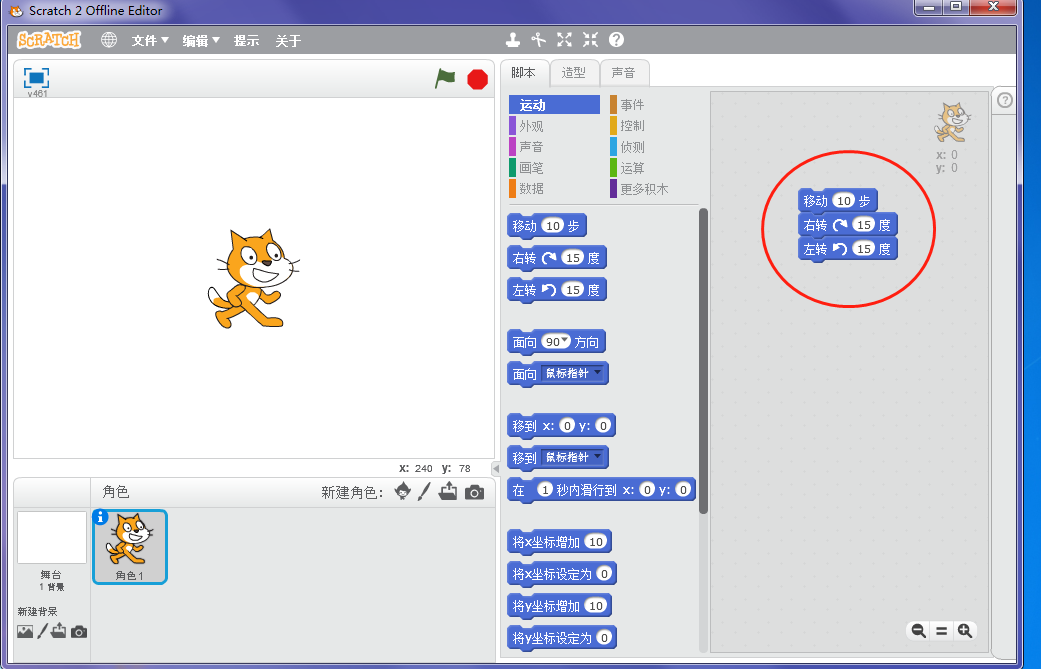Switch stage to full-screen presentation mode
This screenshot has height=669, width=1041.
pos(37,78)
